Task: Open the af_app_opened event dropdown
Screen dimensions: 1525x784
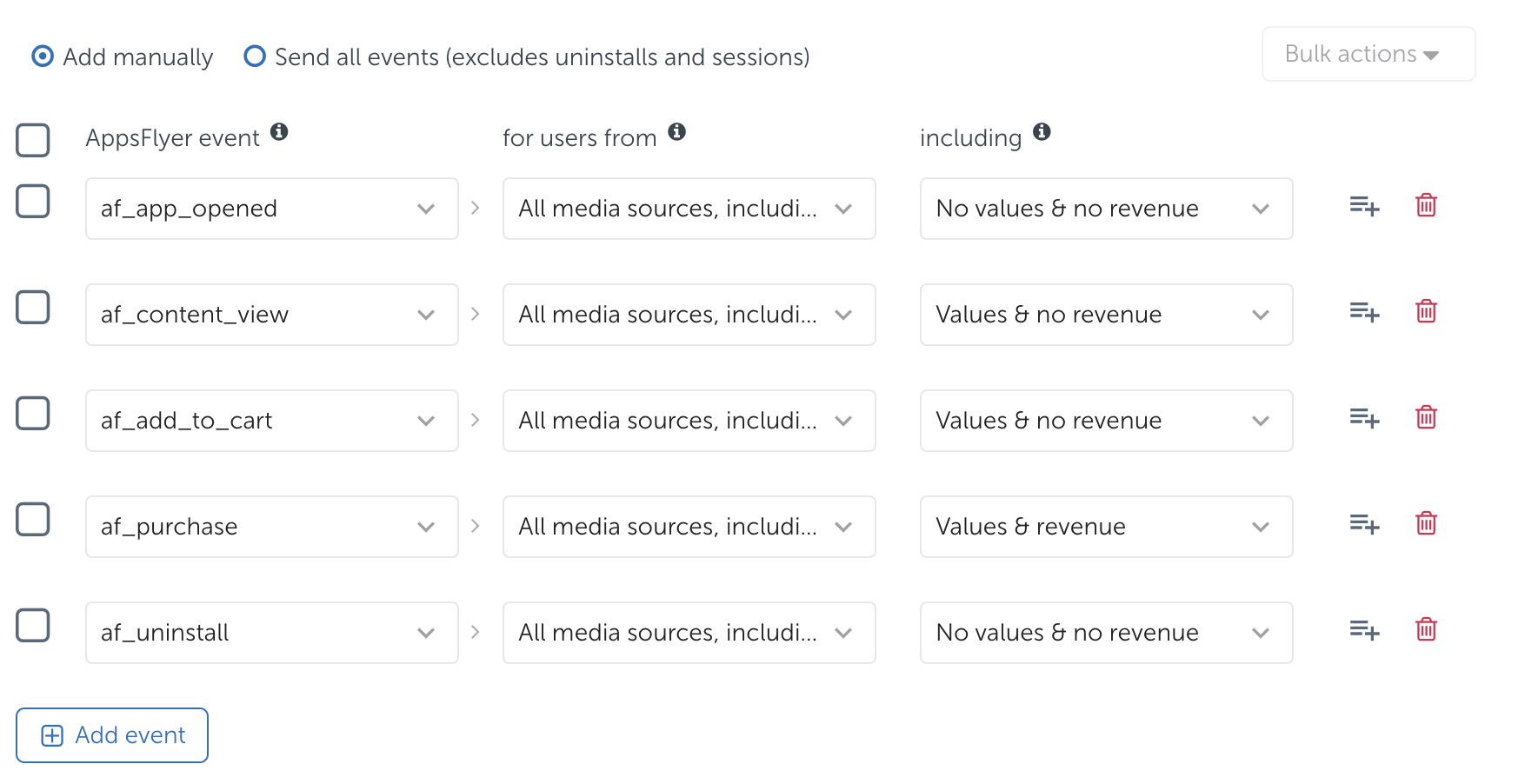Action: (271, 209)
